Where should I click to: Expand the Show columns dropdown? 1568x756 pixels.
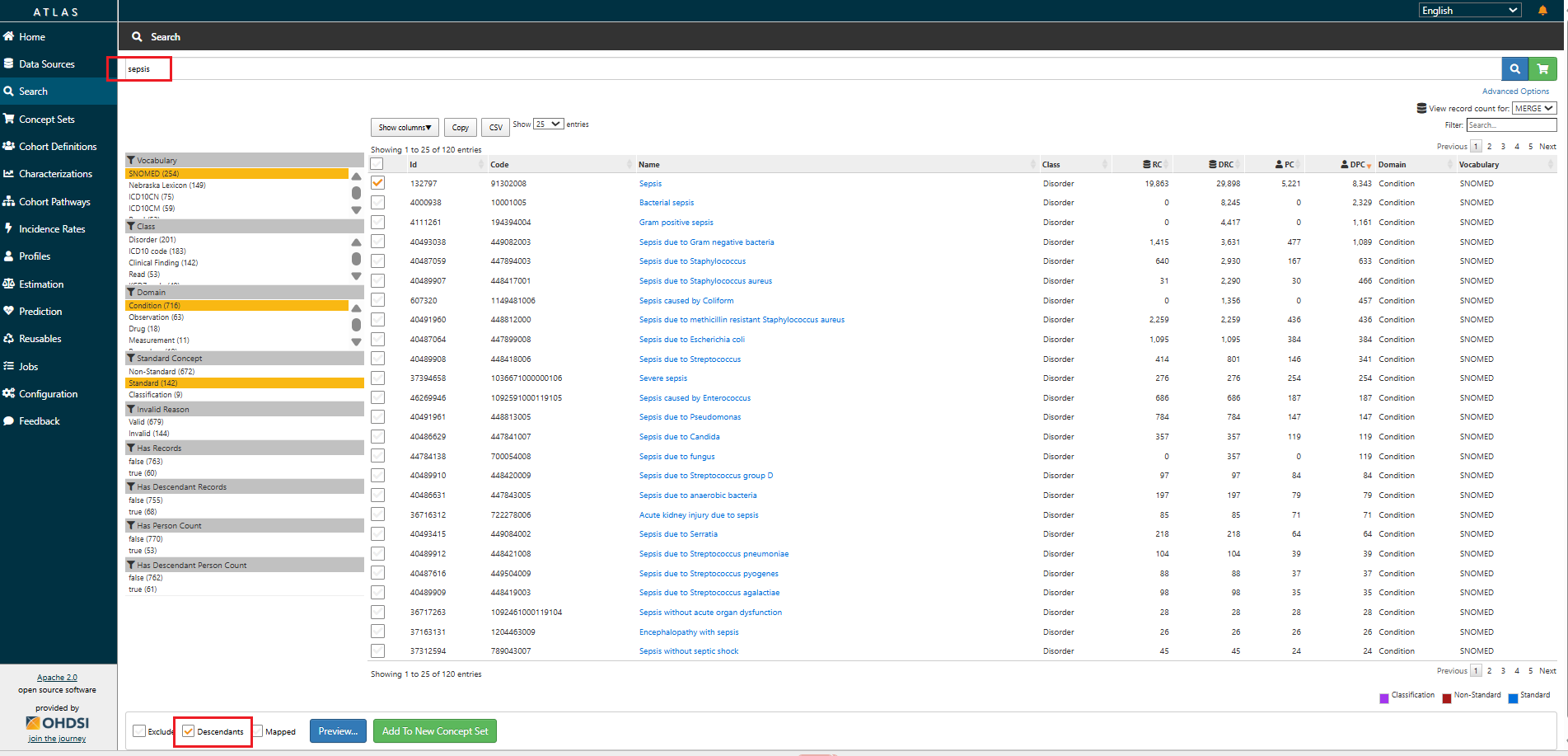(405, 128)
